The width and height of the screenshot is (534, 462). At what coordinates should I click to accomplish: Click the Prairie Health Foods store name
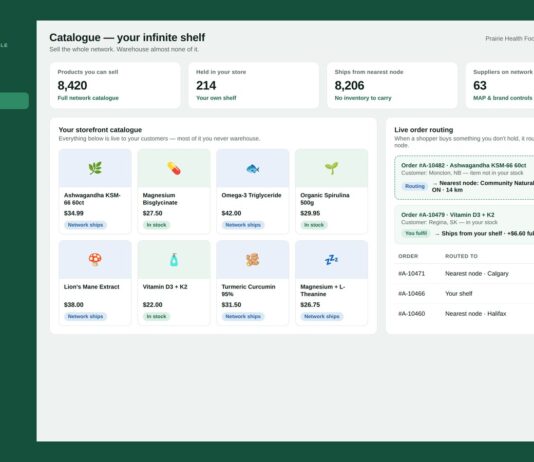(509, 38)
